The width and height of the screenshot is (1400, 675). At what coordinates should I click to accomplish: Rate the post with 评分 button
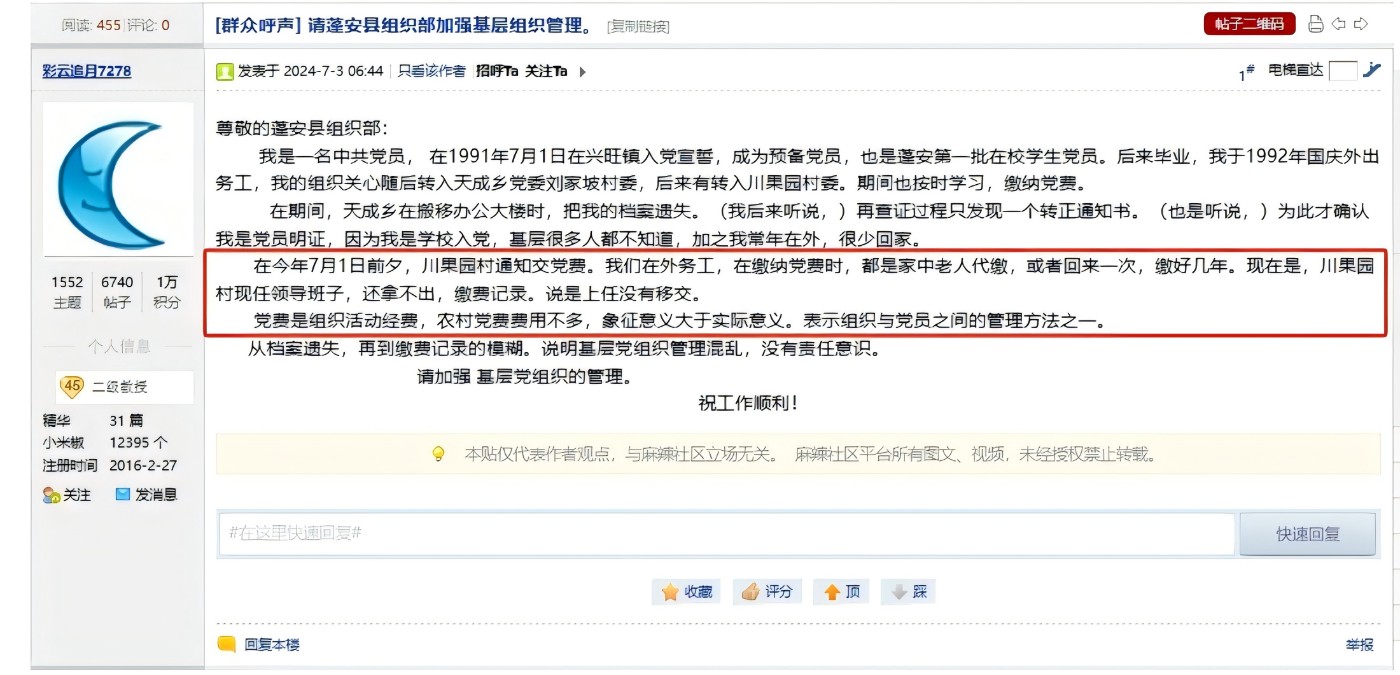click(x=768, y=592)
